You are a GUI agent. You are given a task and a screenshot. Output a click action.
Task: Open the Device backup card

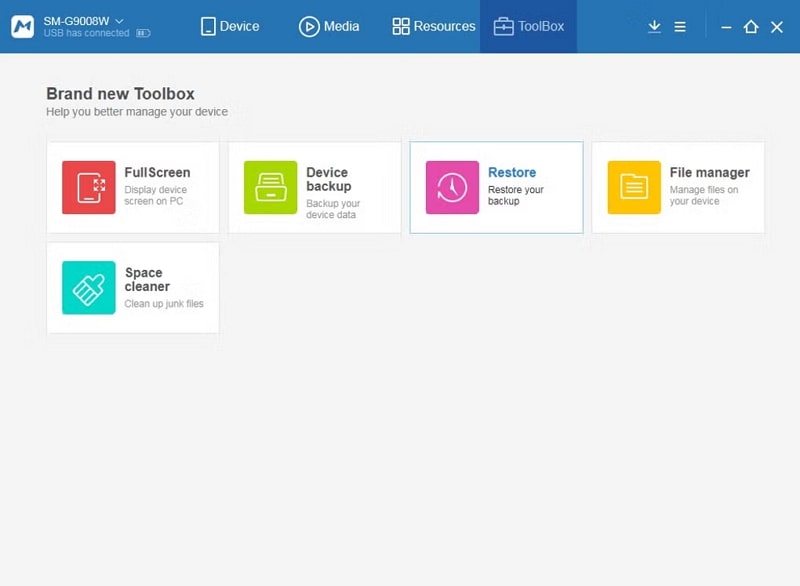click(315, 187)
